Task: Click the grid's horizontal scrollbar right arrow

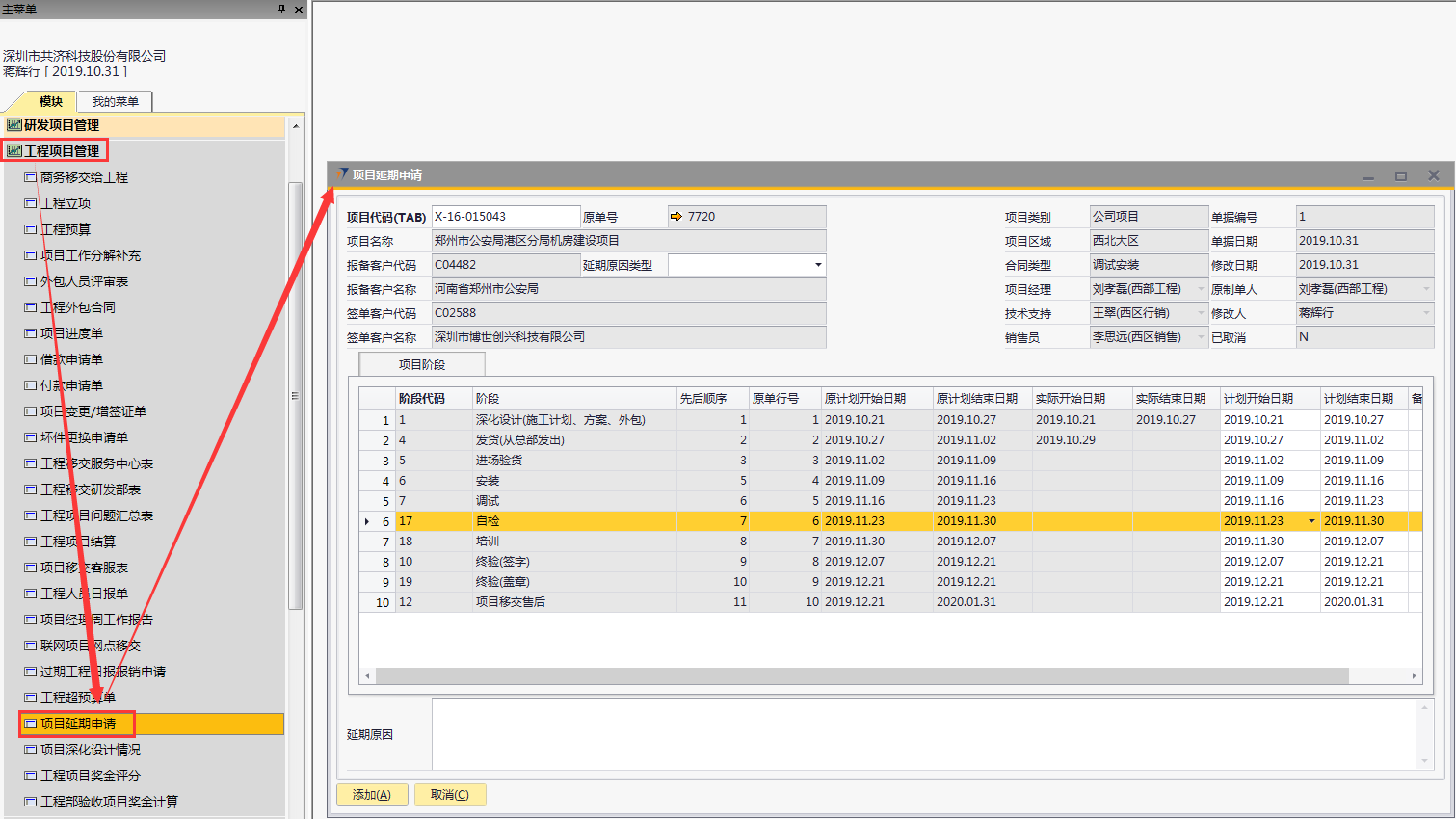Action: pyautogui.click(x=1414, y=676)
